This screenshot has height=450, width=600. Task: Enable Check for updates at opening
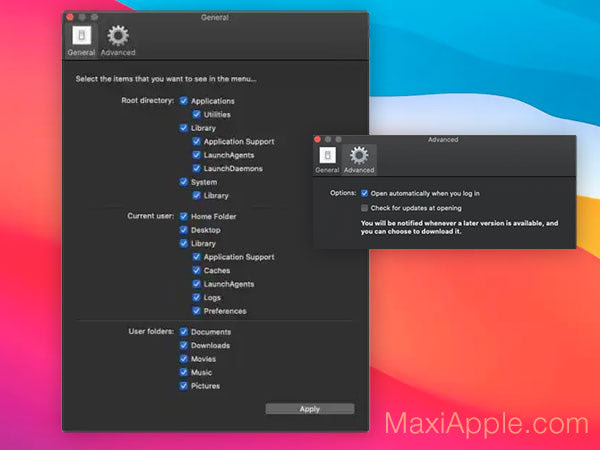click(364, 208)
